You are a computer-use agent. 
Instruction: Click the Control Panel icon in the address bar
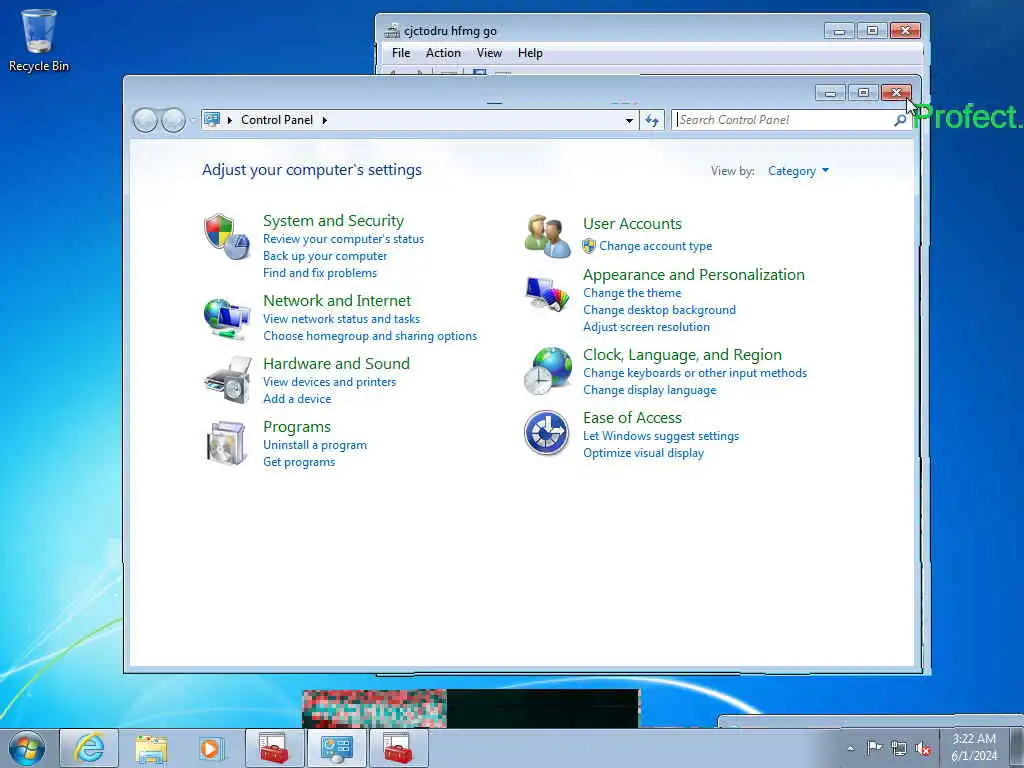[x=212, y=120]
